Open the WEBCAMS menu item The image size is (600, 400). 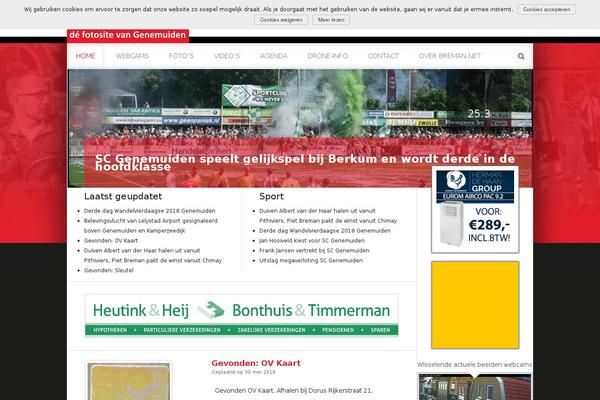[132, 56]
